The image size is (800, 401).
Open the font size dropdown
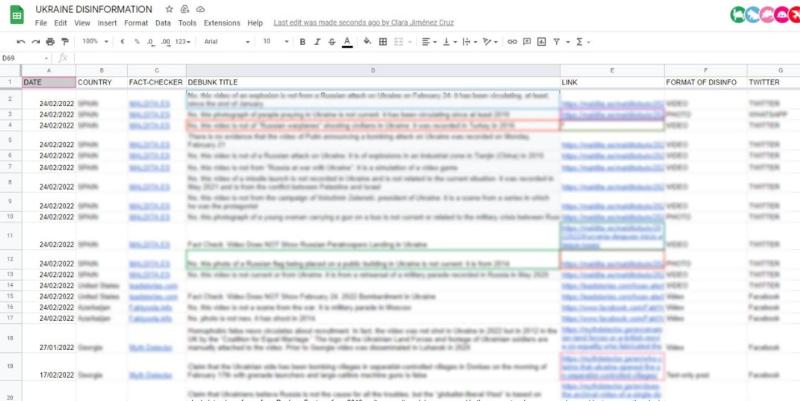[x=274, y=41]
